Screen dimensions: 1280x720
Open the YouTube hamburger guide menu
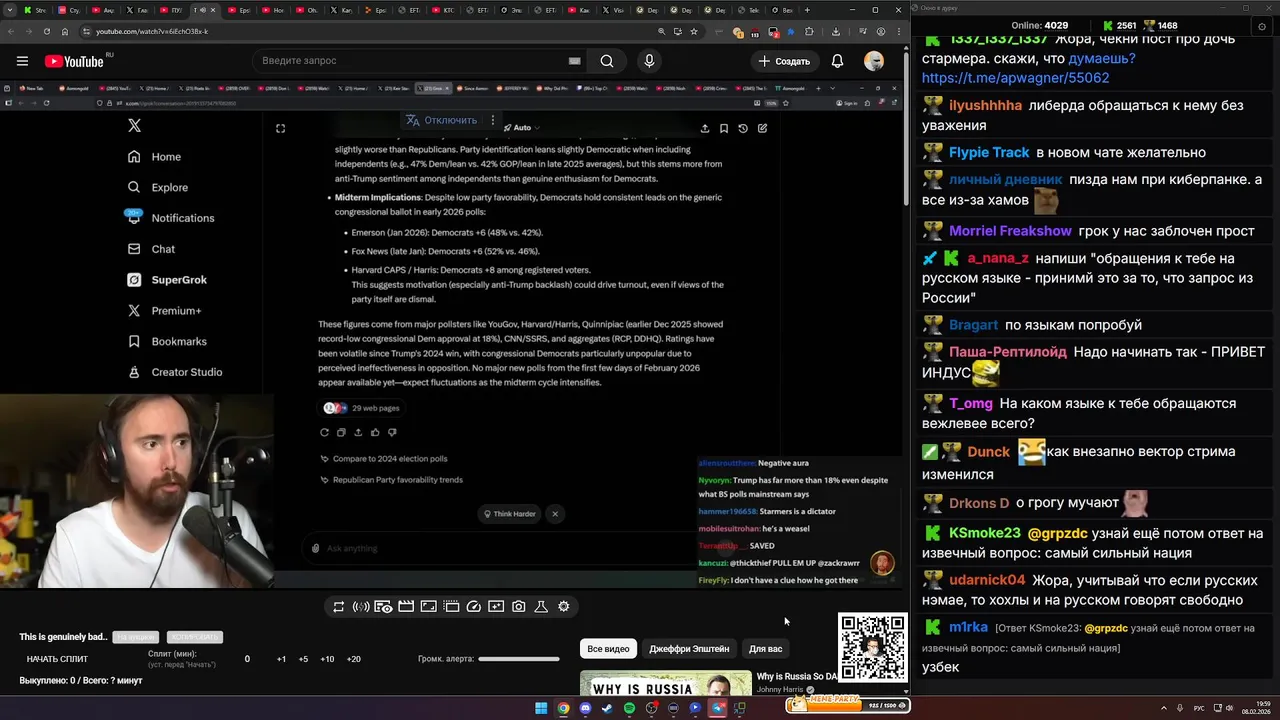point(22,61)
